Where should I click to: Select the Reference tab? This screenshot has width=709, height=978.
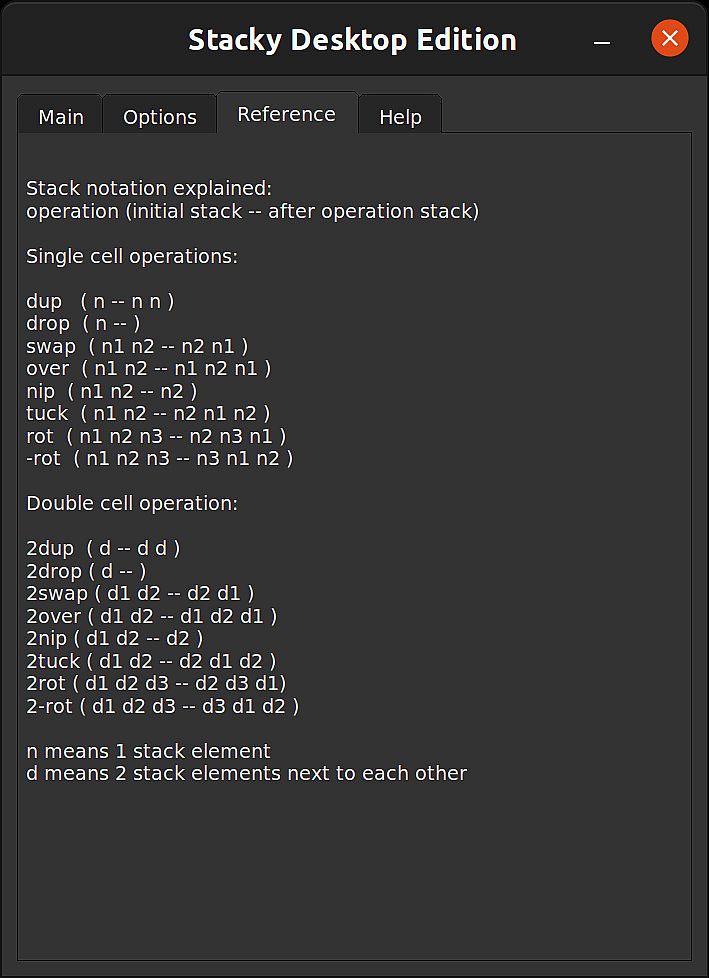click(286, 114)
